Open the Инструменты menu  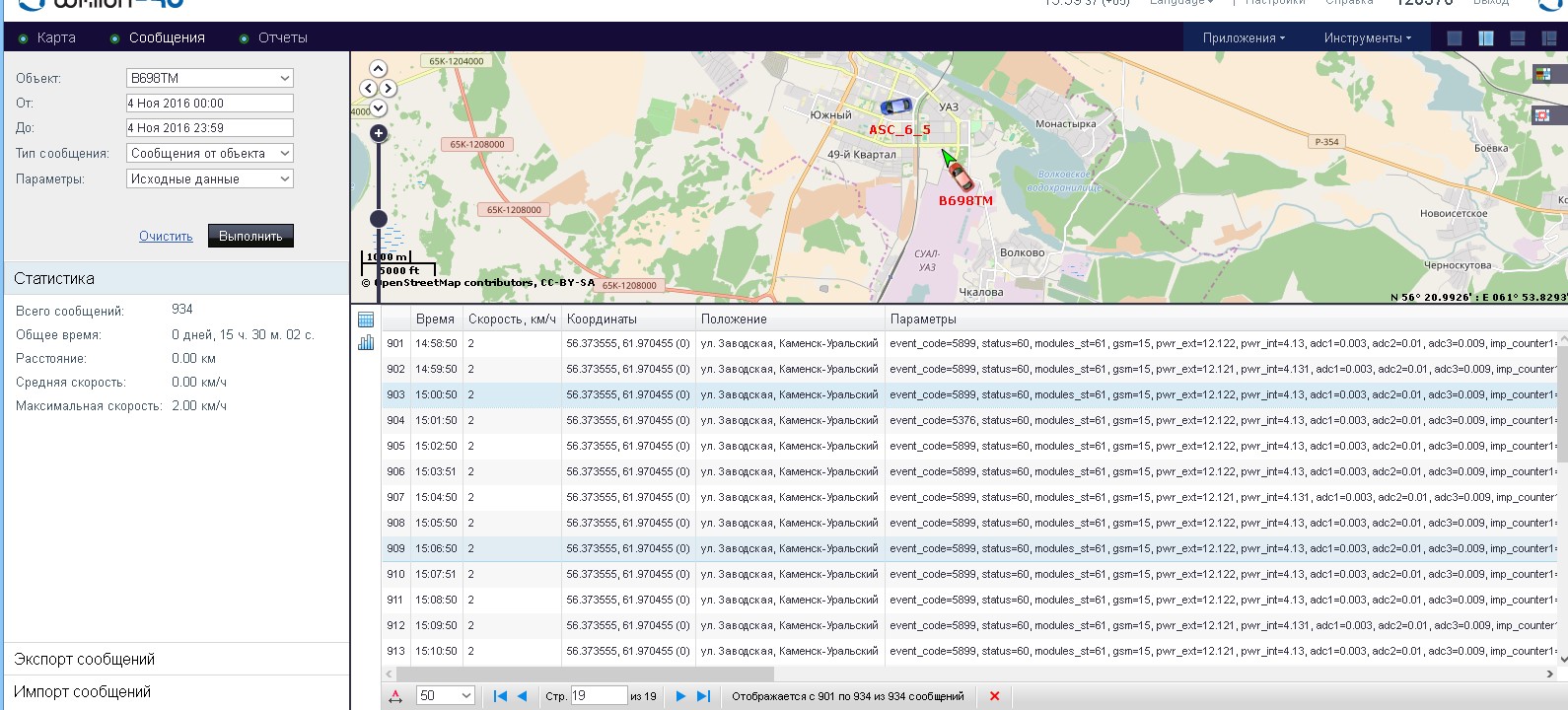pos(1367,37)
